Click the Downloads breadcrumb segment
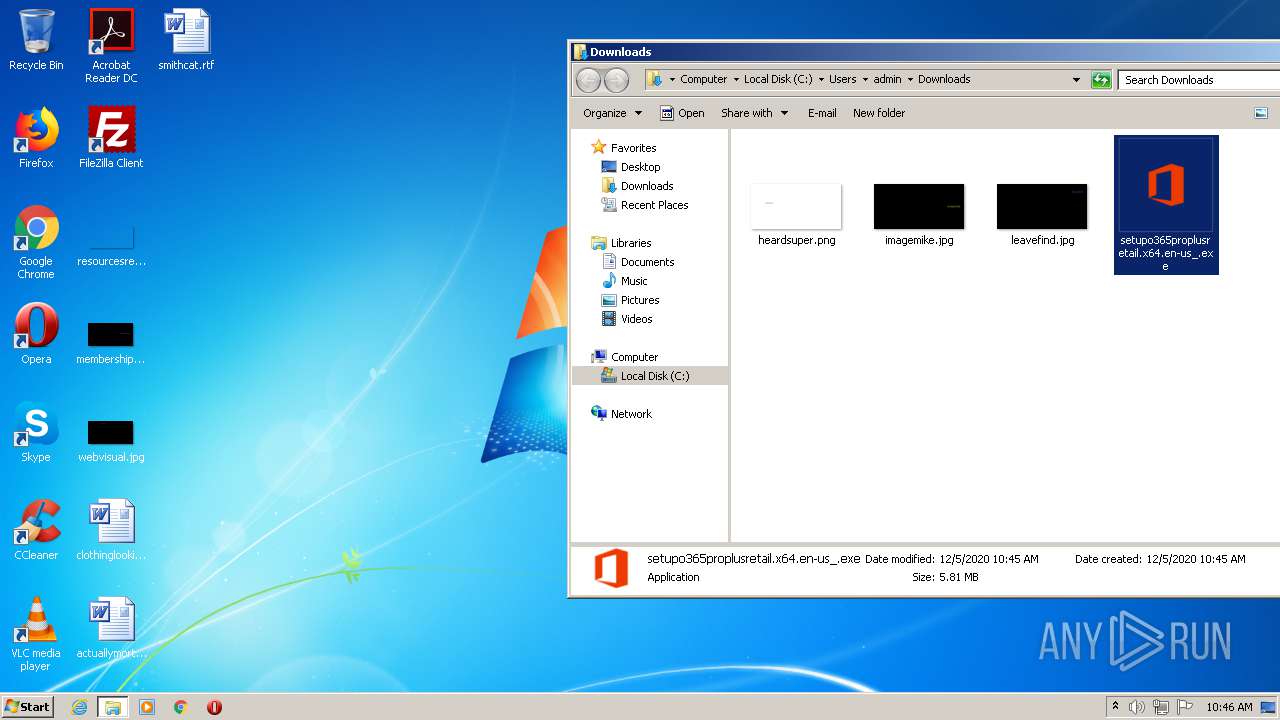The image size is (1280, 720). (x=944, y=80)
